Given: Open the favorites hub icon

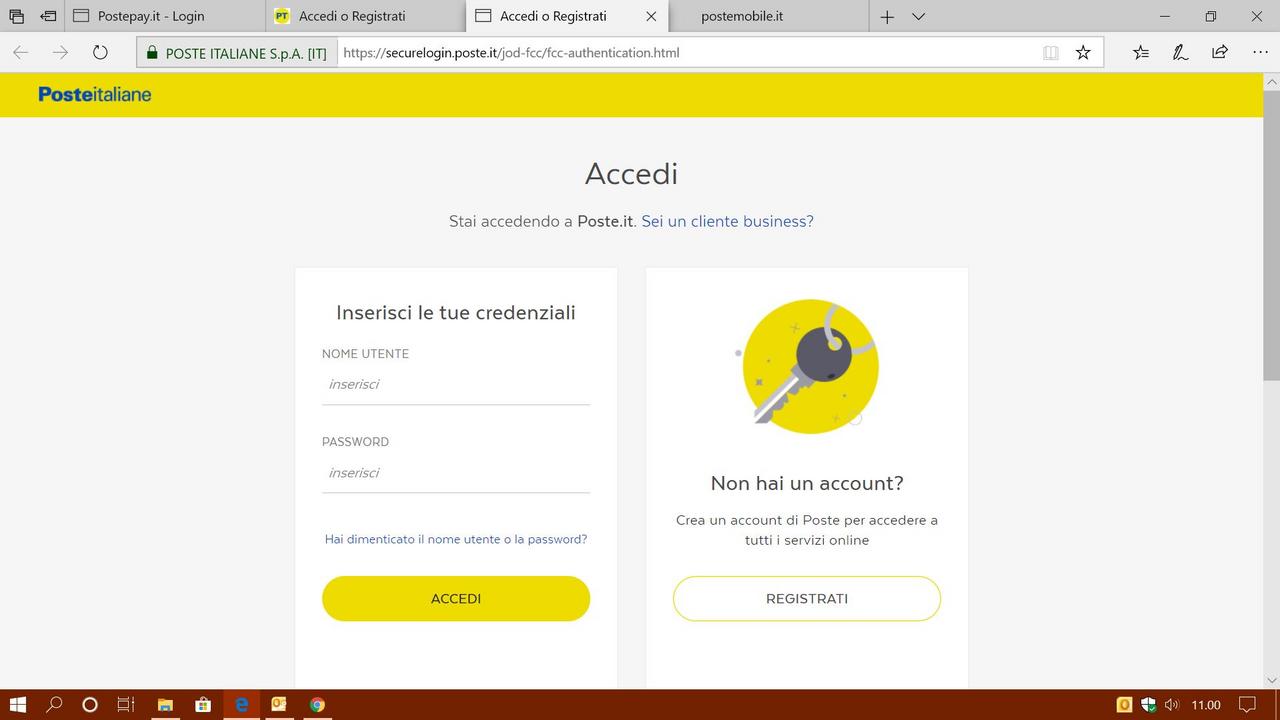Looking at the screenshot, I should click(x=1141, y=53).
